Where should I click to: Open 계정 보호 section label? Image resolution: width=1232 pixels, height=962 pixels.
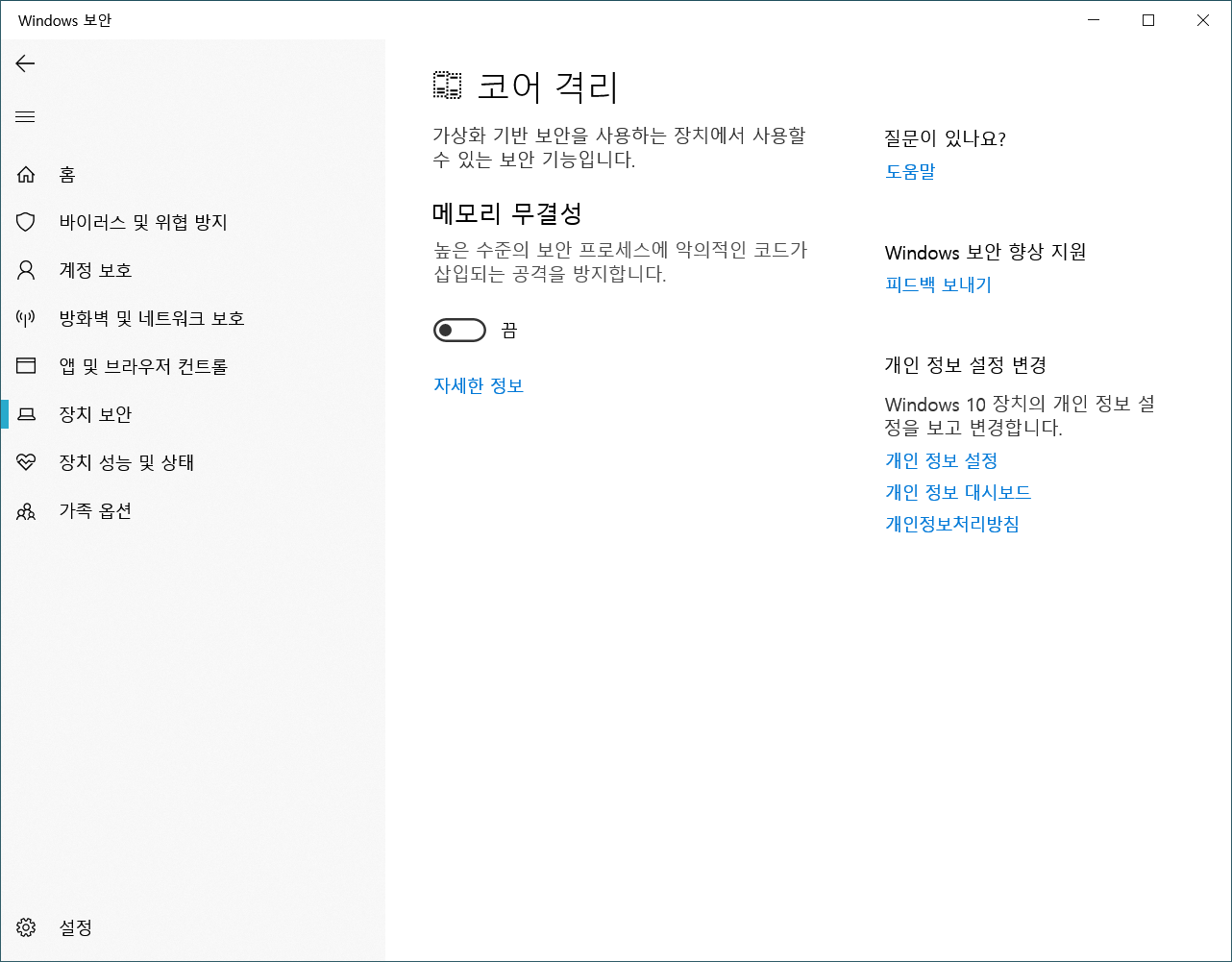[x=95, y=270]
